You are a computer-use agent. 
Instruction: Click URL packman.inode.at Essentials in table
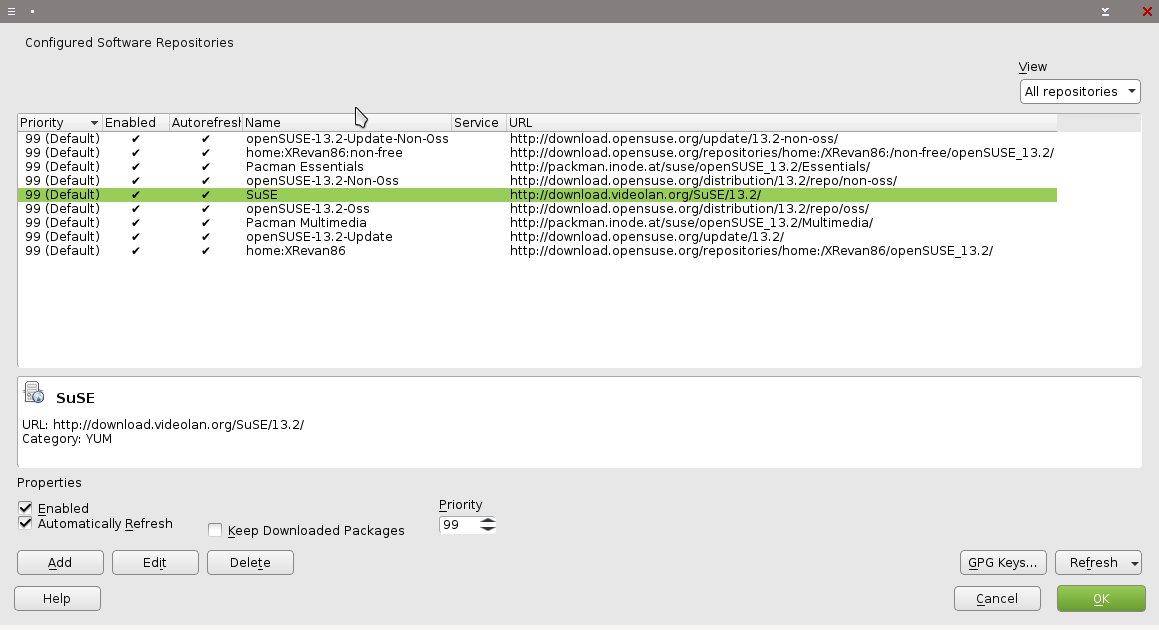click(x=690, y=166)
